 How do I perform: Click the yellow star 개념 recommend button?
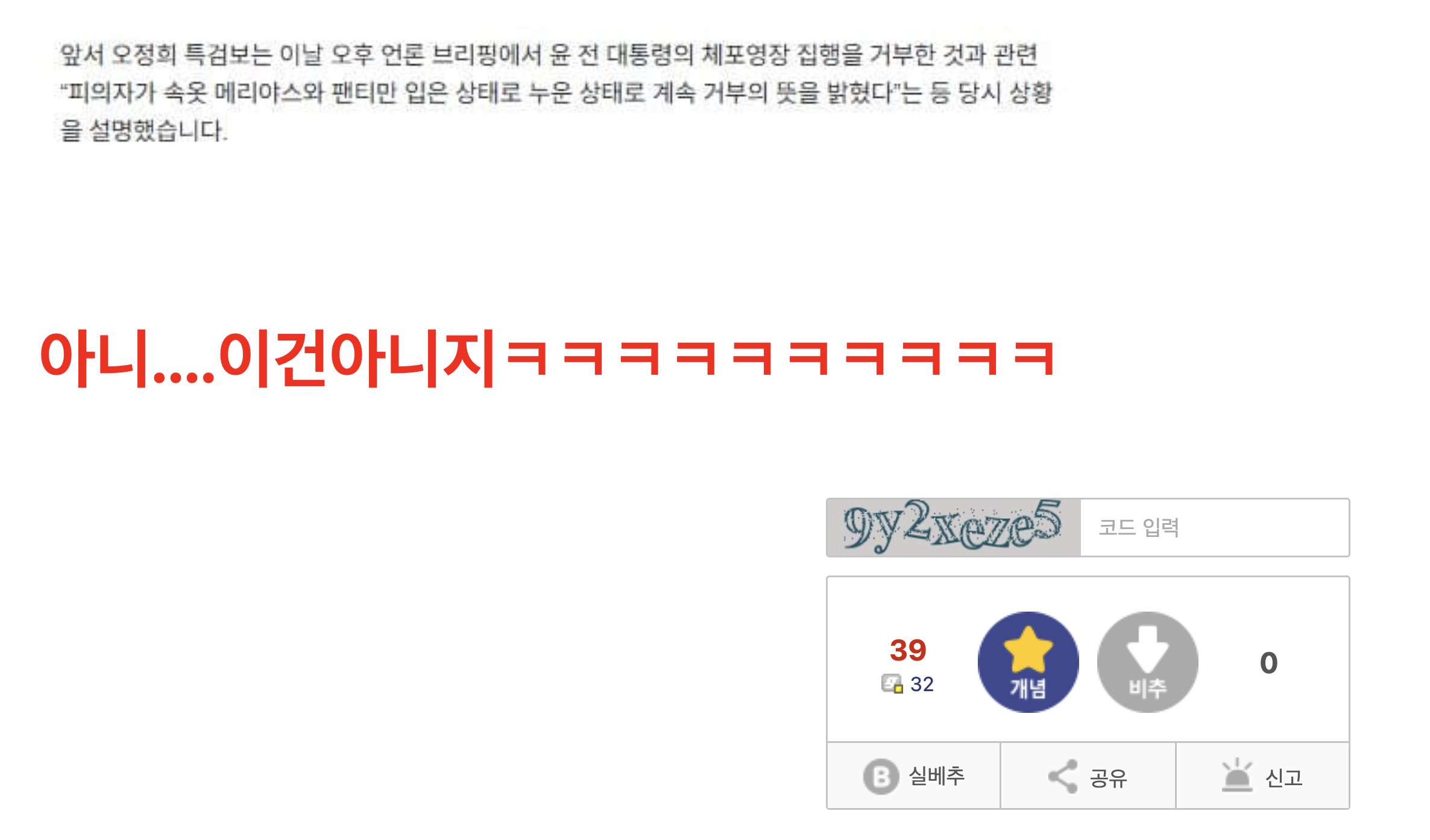pyautogui.click(x=1028, y=662)
